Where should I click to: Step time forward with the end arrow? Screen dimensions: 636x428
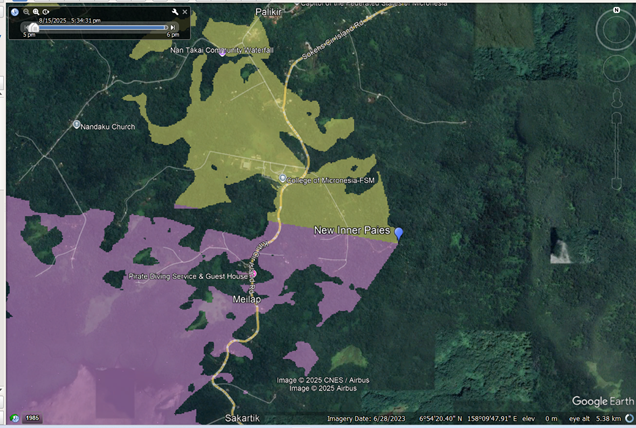point(173,27)
